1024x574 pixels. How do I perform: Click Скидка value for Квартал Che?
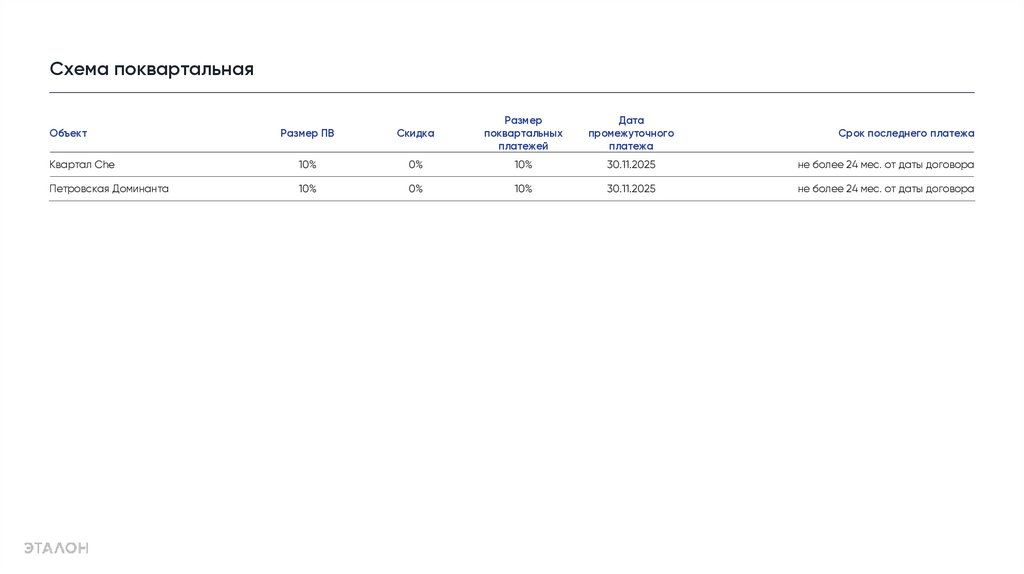click(x=415, y=164)
